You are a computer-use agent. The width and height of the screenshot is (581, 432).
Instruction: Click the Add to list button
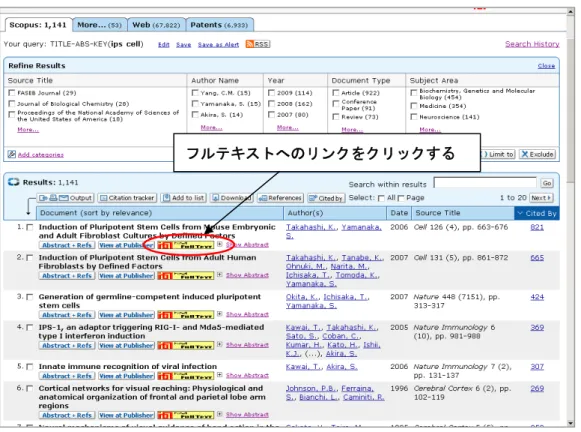[183, 198]
